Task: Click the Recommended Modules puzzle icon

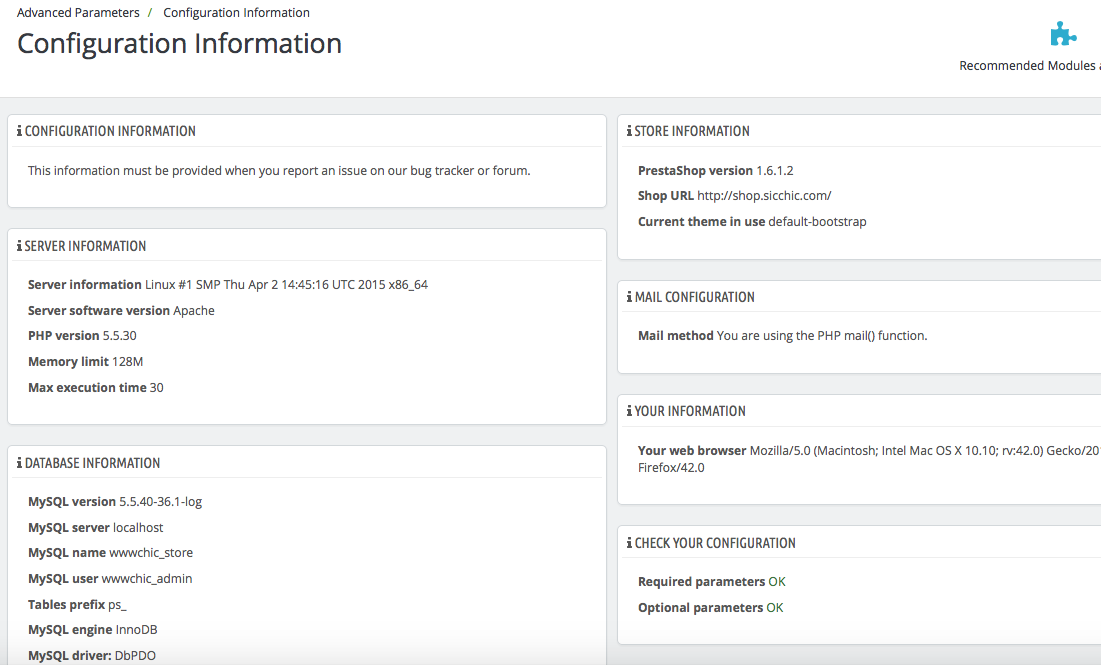Action: pos(1063,35)
